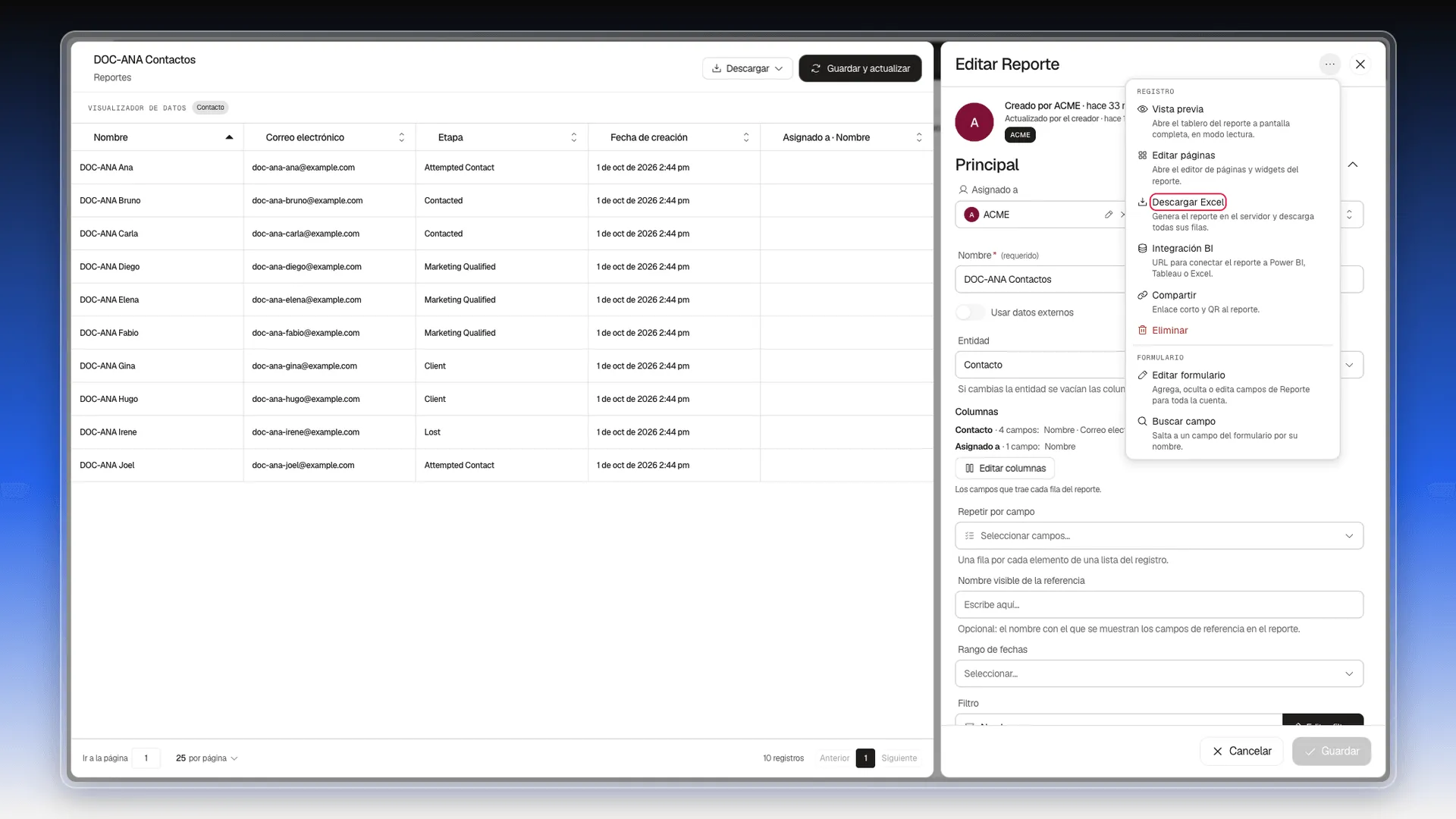This screenshot has height=819, width=1456.
Task: Choose Eliminar from the menu
Action: pos(1232,331)
